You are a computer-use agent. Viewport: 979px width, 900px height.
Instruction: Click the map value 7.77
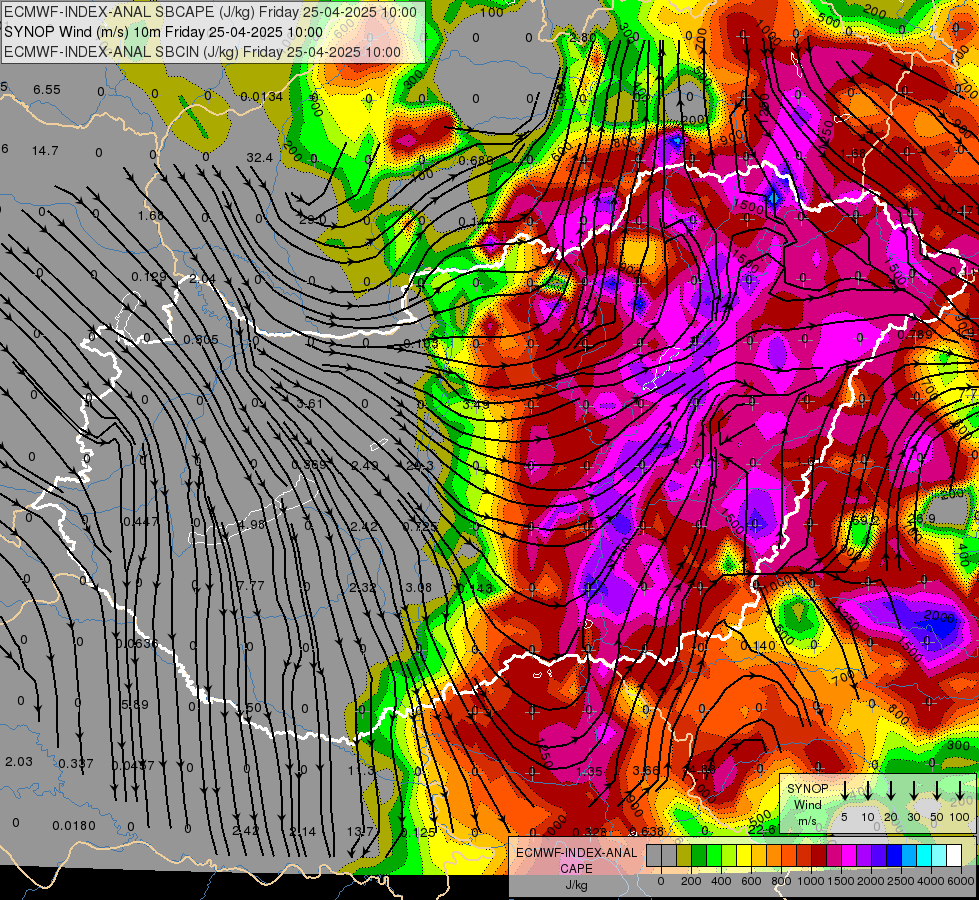251,586
